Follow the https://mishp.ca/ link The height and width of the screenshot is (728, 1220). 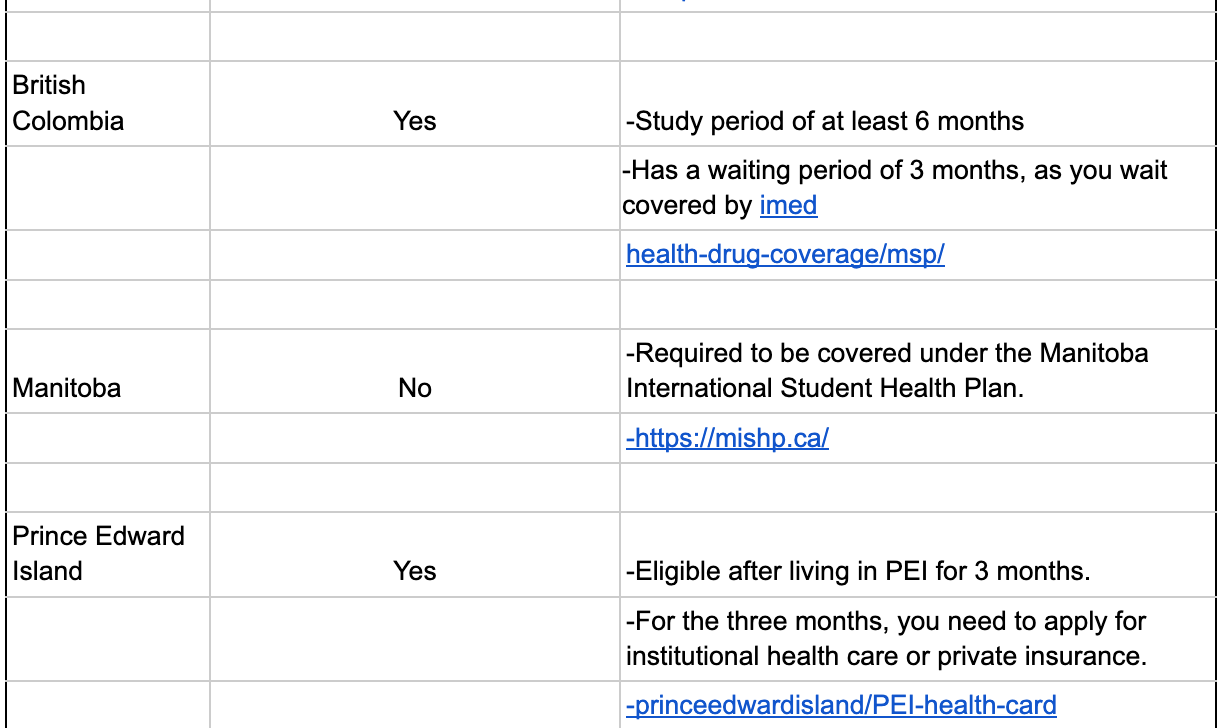click(727, 438)
